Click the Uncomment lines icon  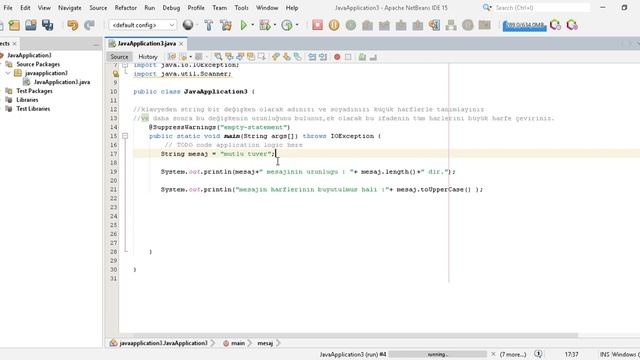pos(373,57)
